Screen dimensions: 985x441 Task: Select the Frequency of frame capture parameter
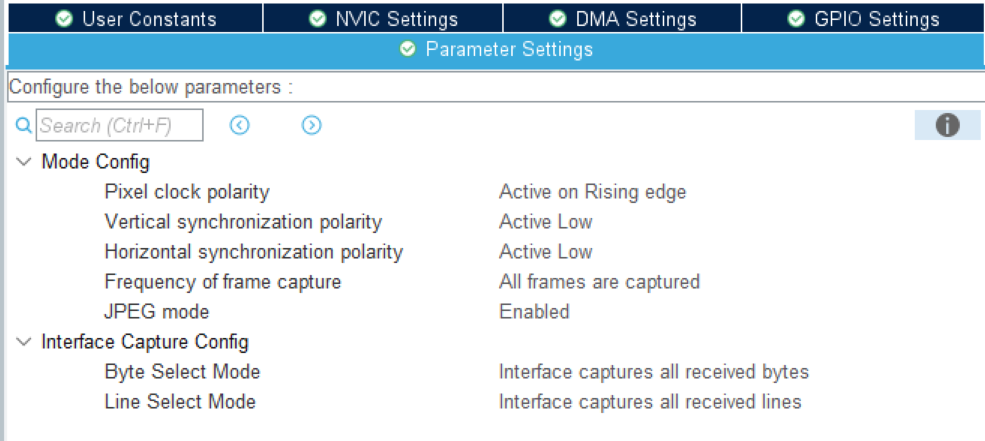tap(222, 282)
